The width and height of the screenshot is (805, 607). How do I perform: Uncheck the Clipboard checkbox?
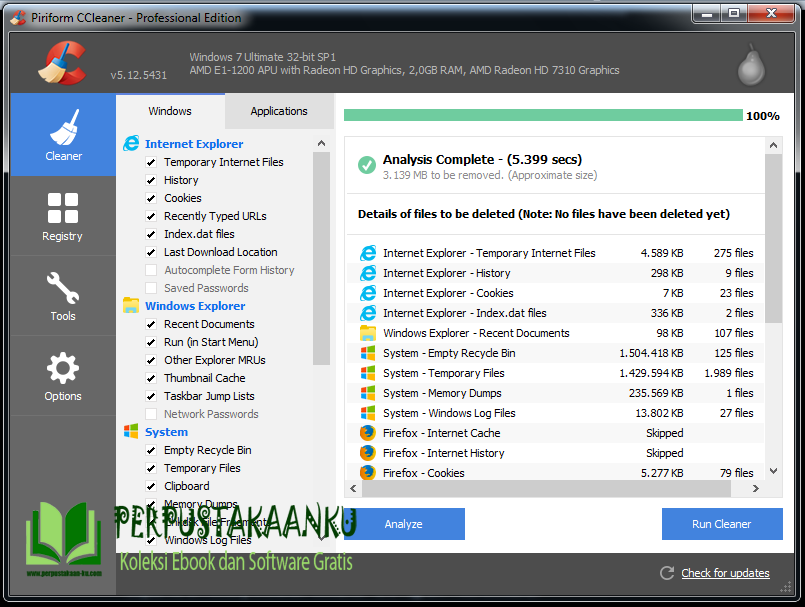[151, 486]
